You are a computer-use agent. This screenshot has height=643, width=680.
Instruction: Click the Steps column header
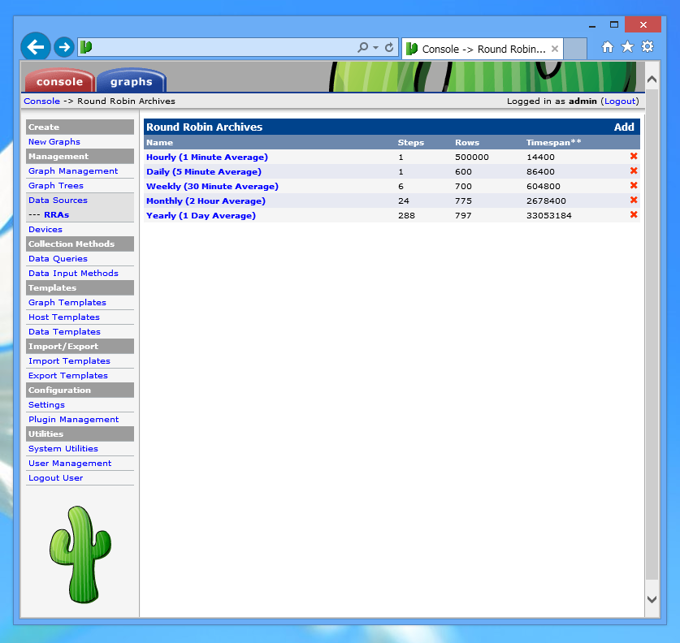(x=411, y=142)
